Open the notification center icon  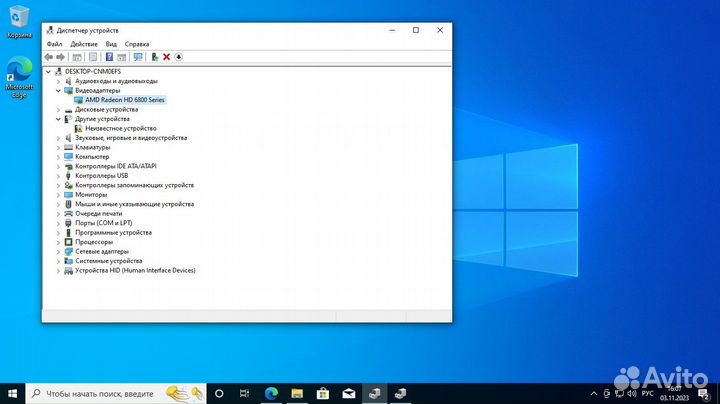pos(704,393)
